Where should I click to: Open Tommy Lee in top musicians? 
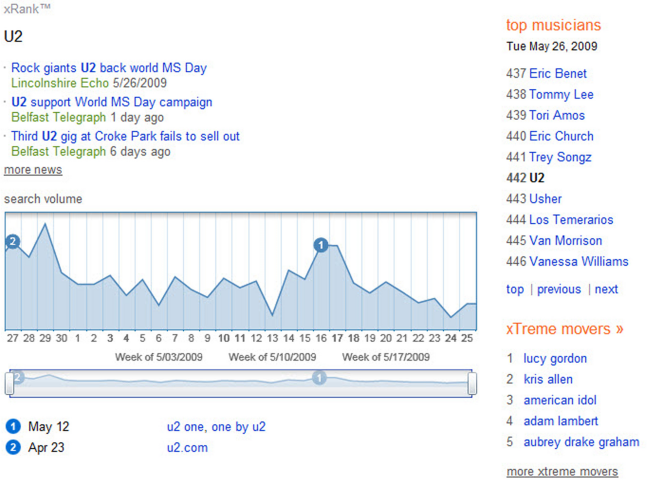(x=561, y=95)
